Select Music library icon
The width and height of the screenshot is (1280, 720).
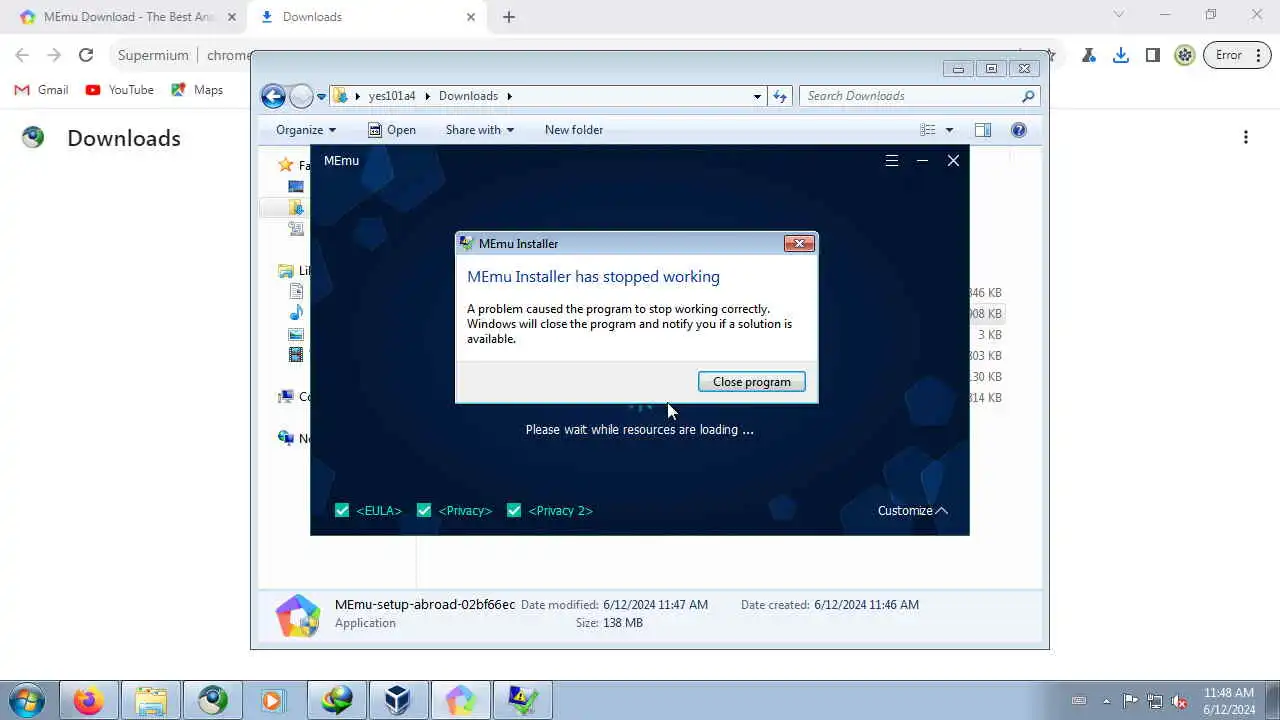click(296, 312)
